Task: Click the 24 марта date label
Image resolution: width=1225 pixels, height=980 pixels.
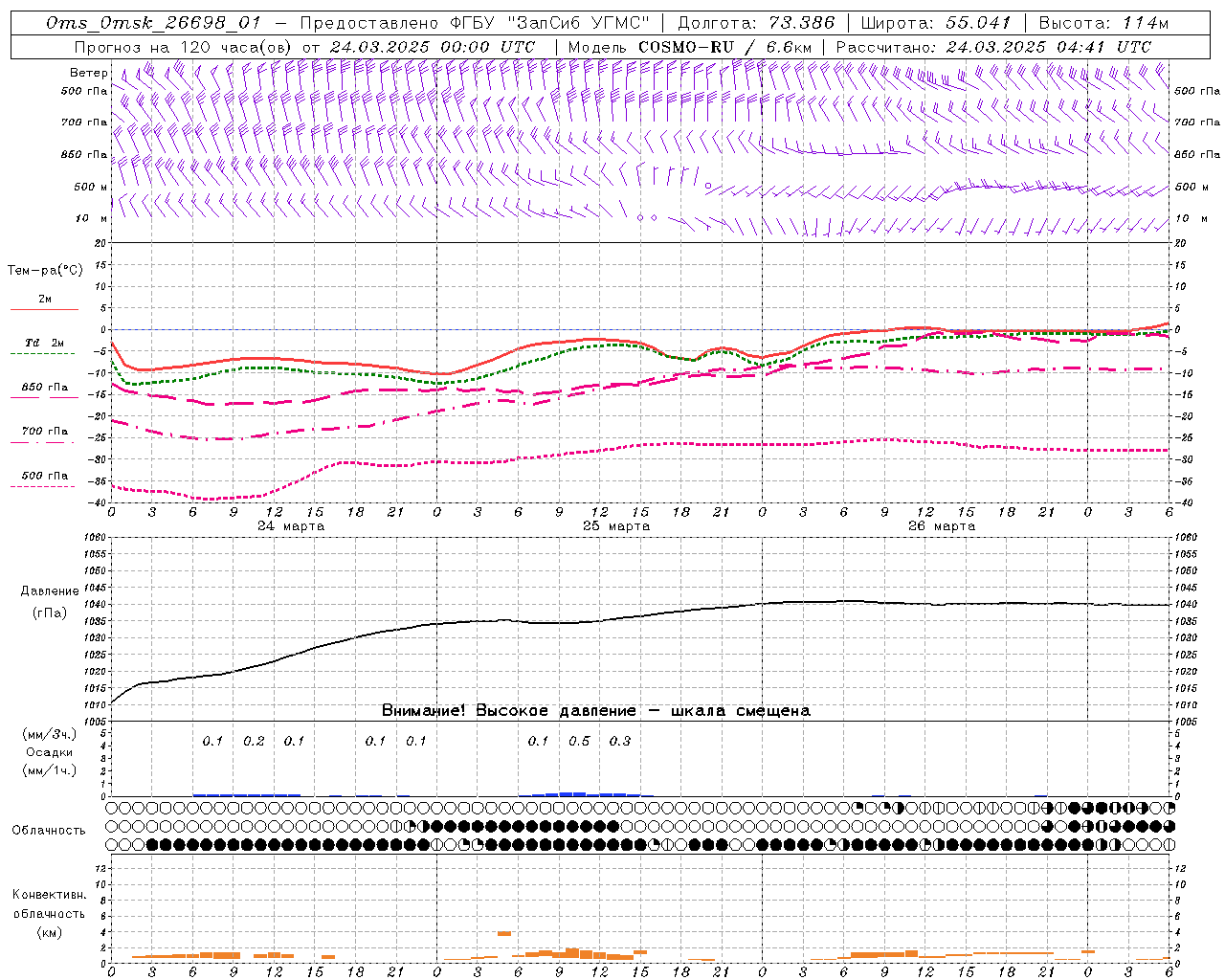Action: point(291,526)
